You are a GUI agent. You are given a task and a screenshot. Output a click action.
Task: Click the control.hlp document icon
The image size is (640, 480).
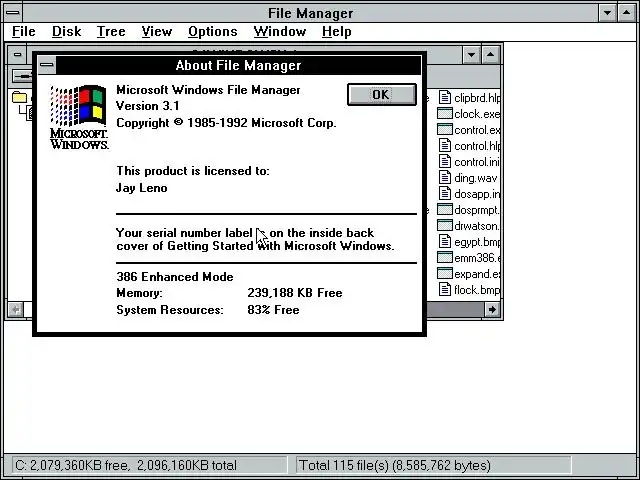[x=444, y=146]
